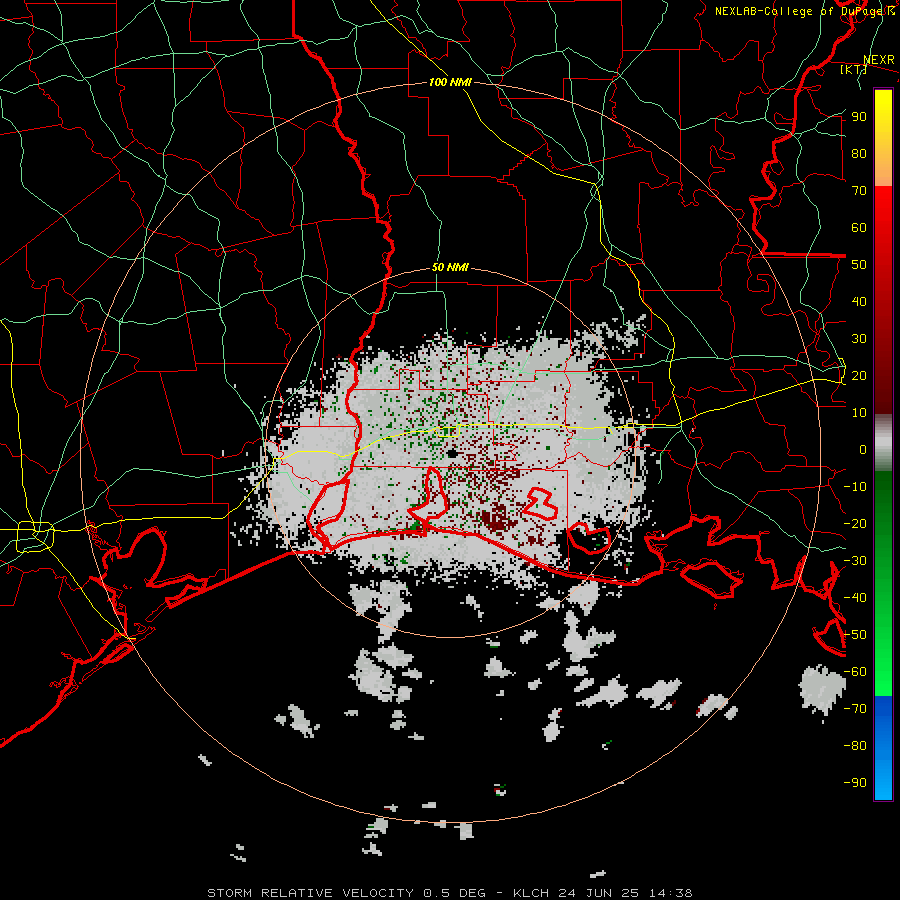
Task: Click the -90 value on the velocity scale
Action: pos(855,783)
